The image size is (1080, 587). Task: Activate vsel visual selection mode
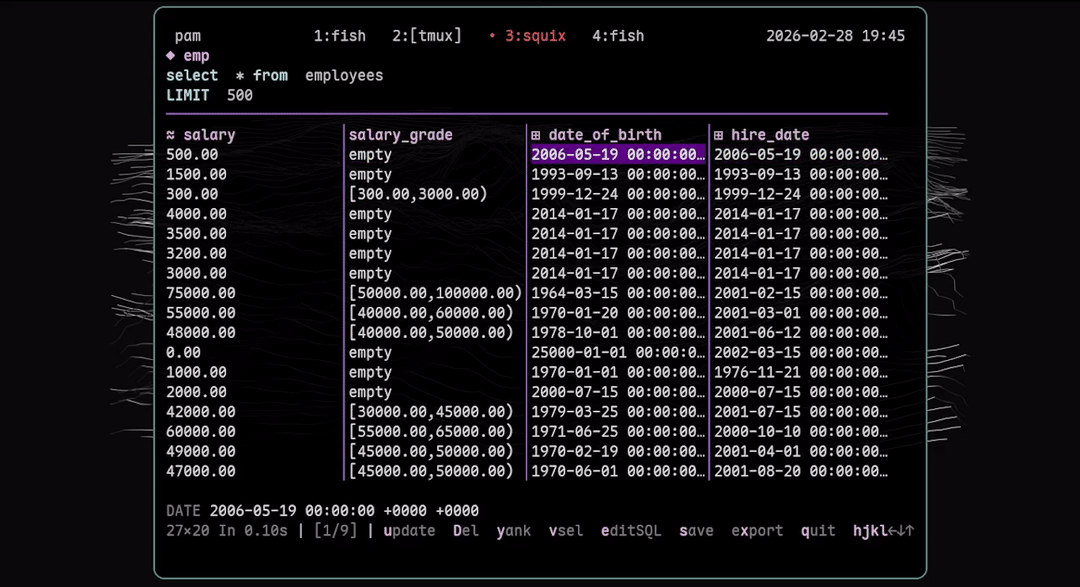[x=566, y=531]
